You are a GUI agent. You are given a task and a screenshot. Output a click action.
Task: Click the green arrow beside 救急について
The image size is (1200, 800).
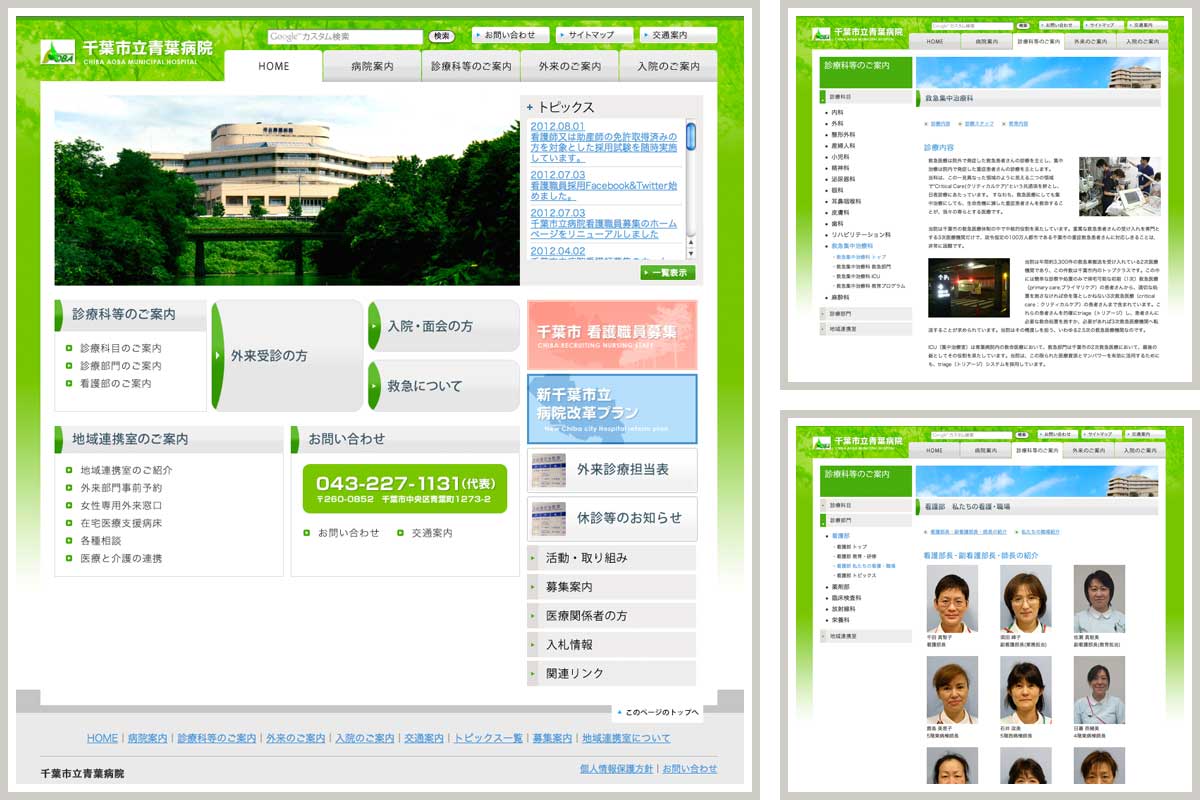click(x=375, y=386)
